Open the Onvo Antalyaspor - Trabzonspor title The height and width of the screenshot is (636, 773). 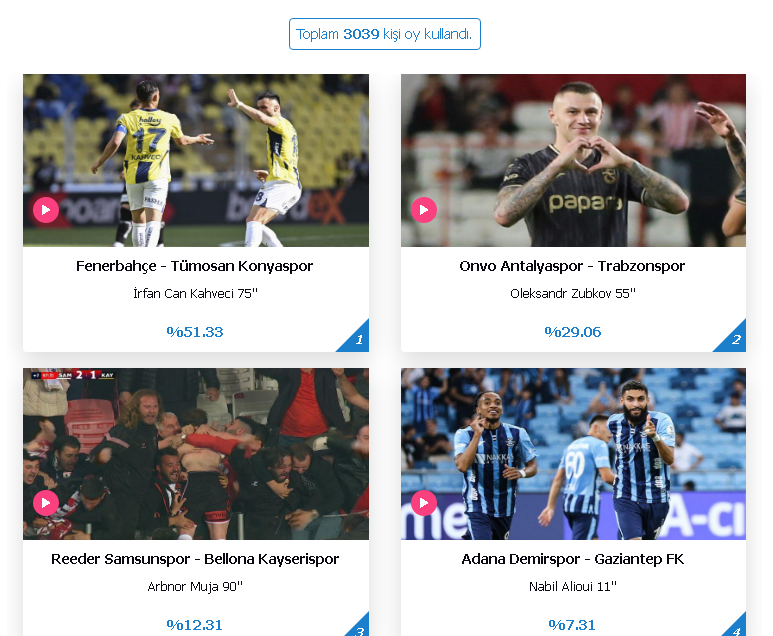[x=572, y=266]
